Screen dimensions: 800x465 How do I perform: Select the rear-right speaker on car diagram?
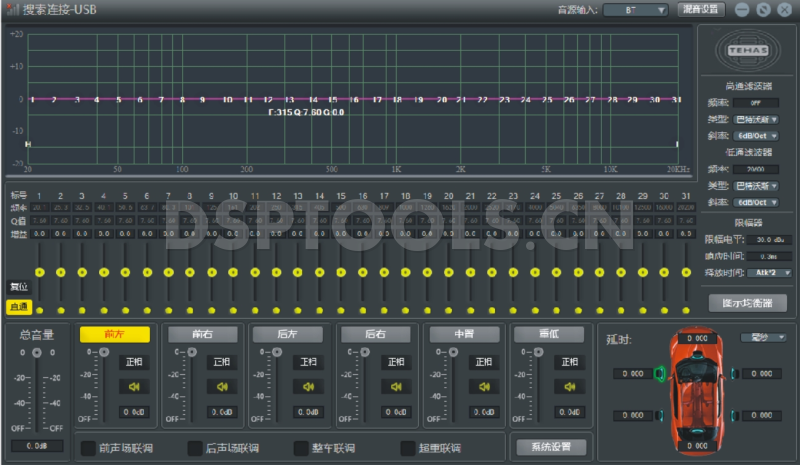pos(736,416)
